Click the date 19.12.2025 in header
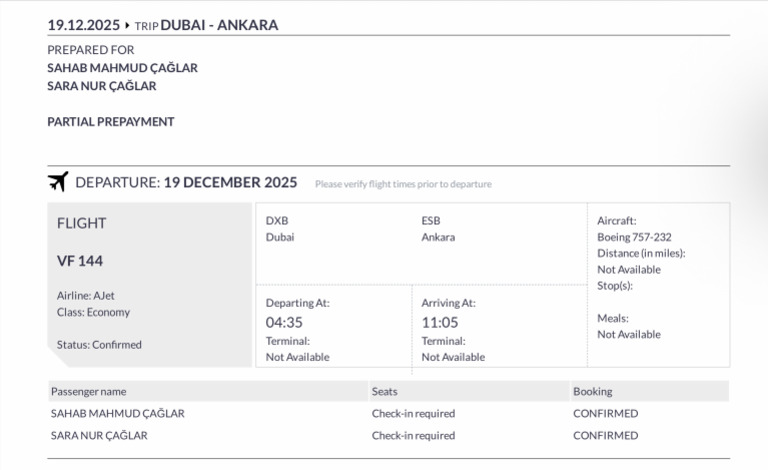This screenshot has width=768, height=470. tap(83, 25)
